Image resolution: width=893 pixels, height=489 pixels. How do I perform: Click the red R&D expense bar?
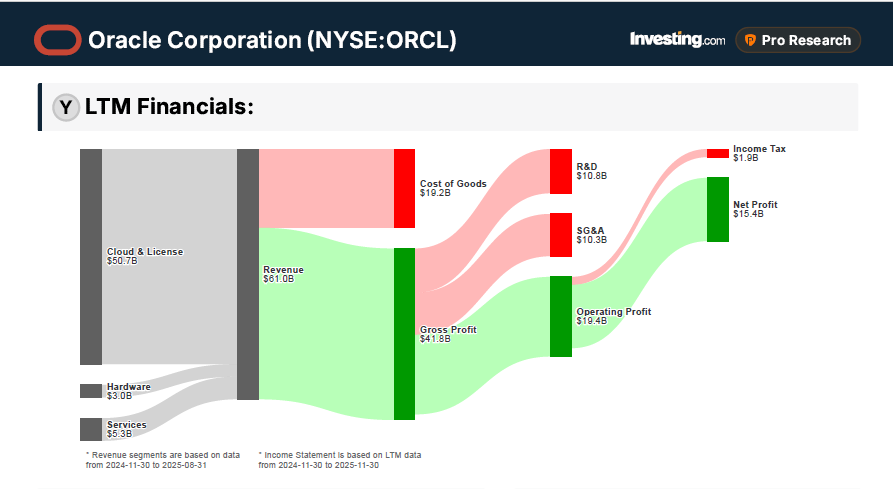[561, 171]
